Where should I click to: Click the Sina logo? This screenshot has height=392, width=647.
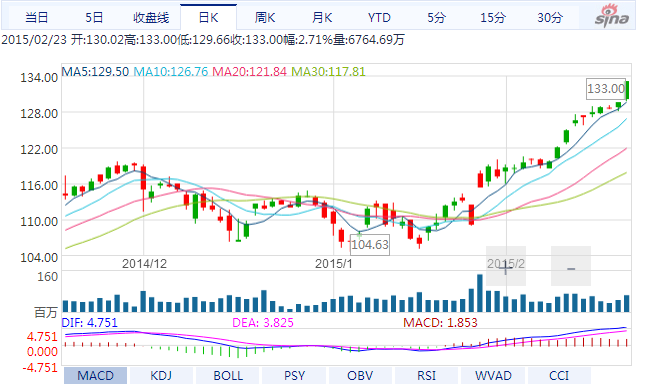pos(612,16)
